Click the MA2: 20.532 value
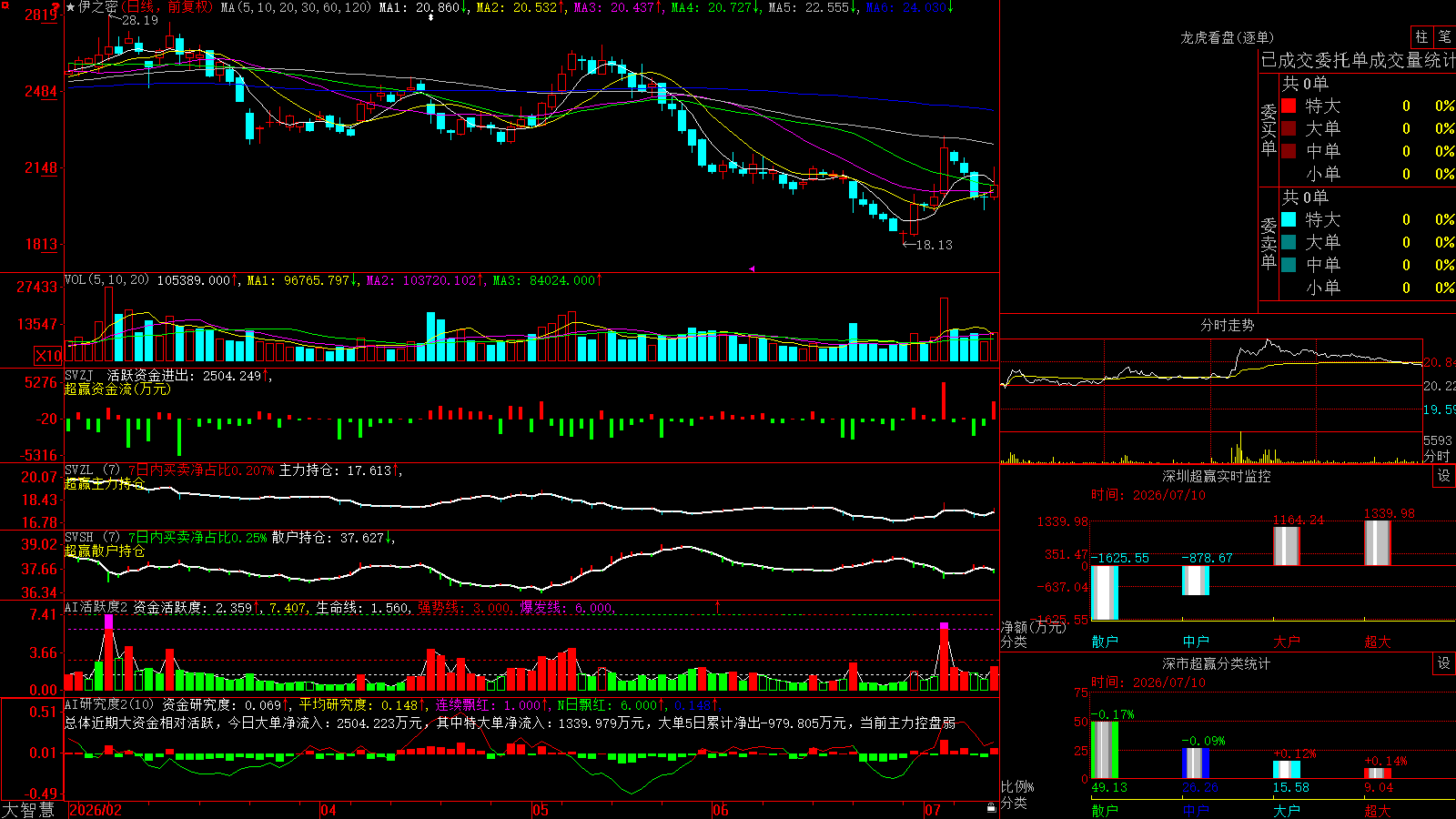The image size is (1456, 819). [521, 7]
